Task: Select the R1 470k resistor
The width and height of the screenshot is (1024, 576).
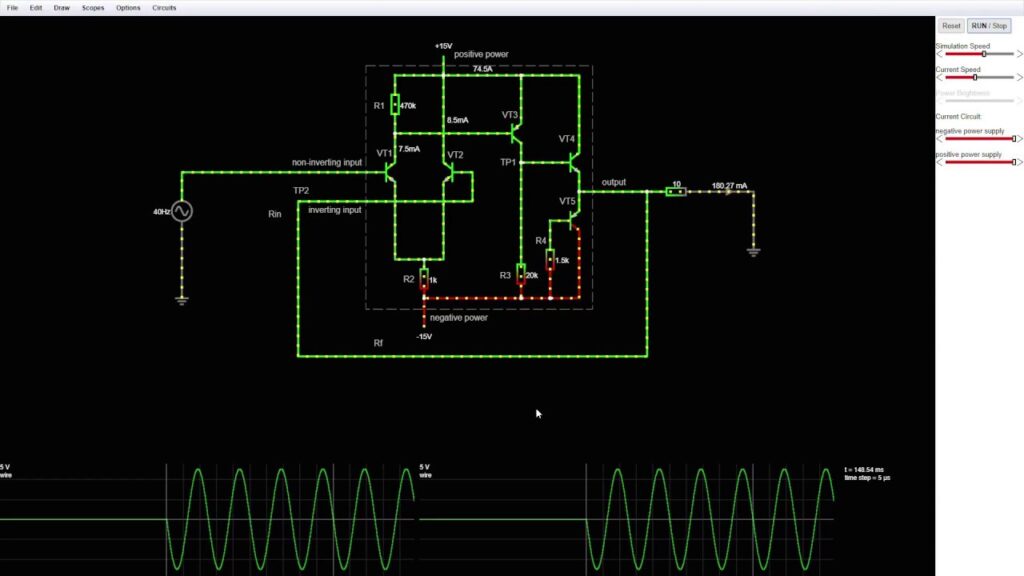Action: point(395,105)
